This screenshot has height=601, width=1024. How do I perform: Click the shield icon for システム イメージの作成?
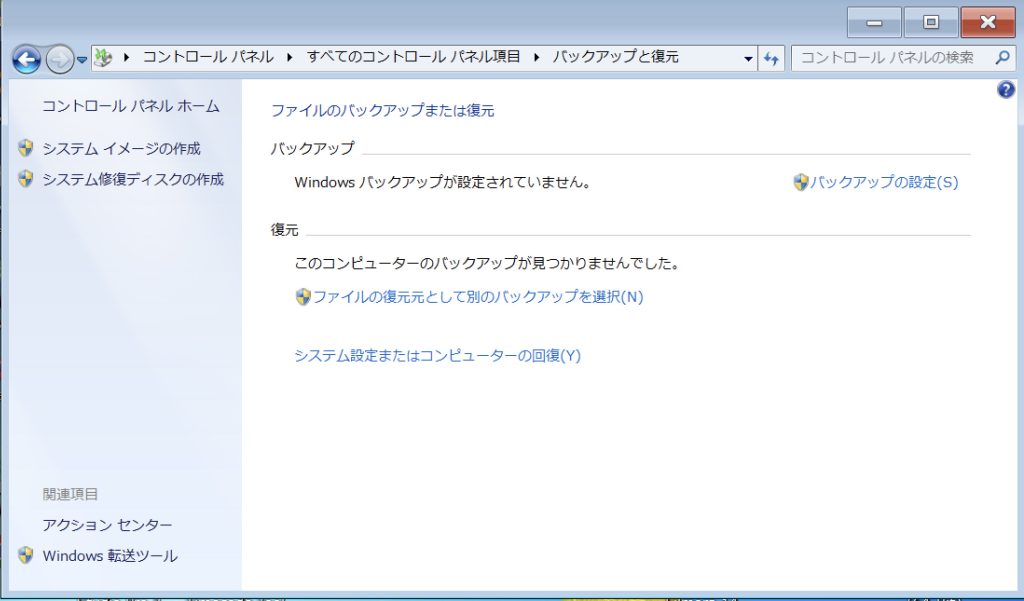[26, 149]
